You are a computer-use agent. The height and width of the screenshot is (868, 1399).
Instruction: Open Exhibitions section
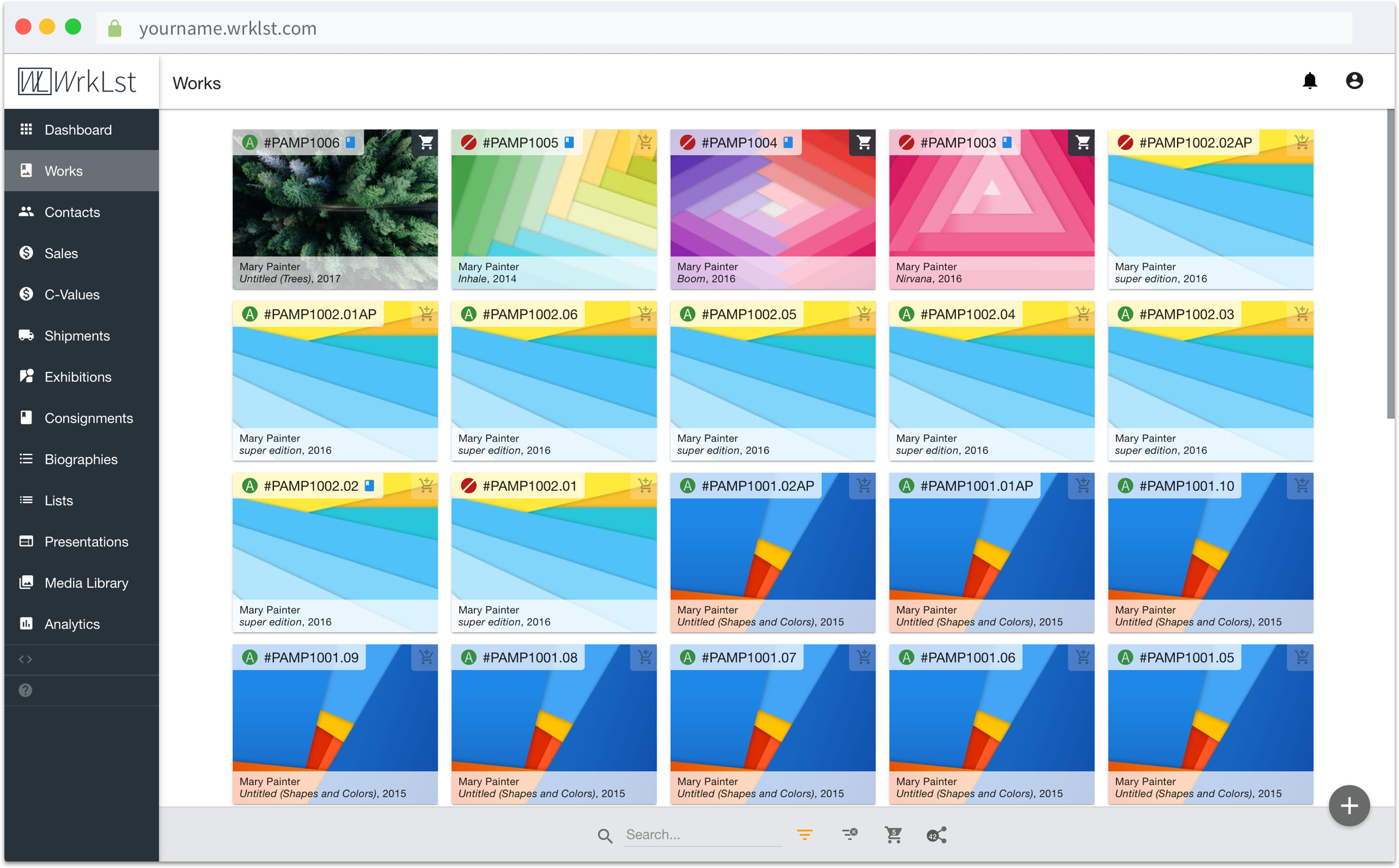pyautogui.click(x=82, y=377)
